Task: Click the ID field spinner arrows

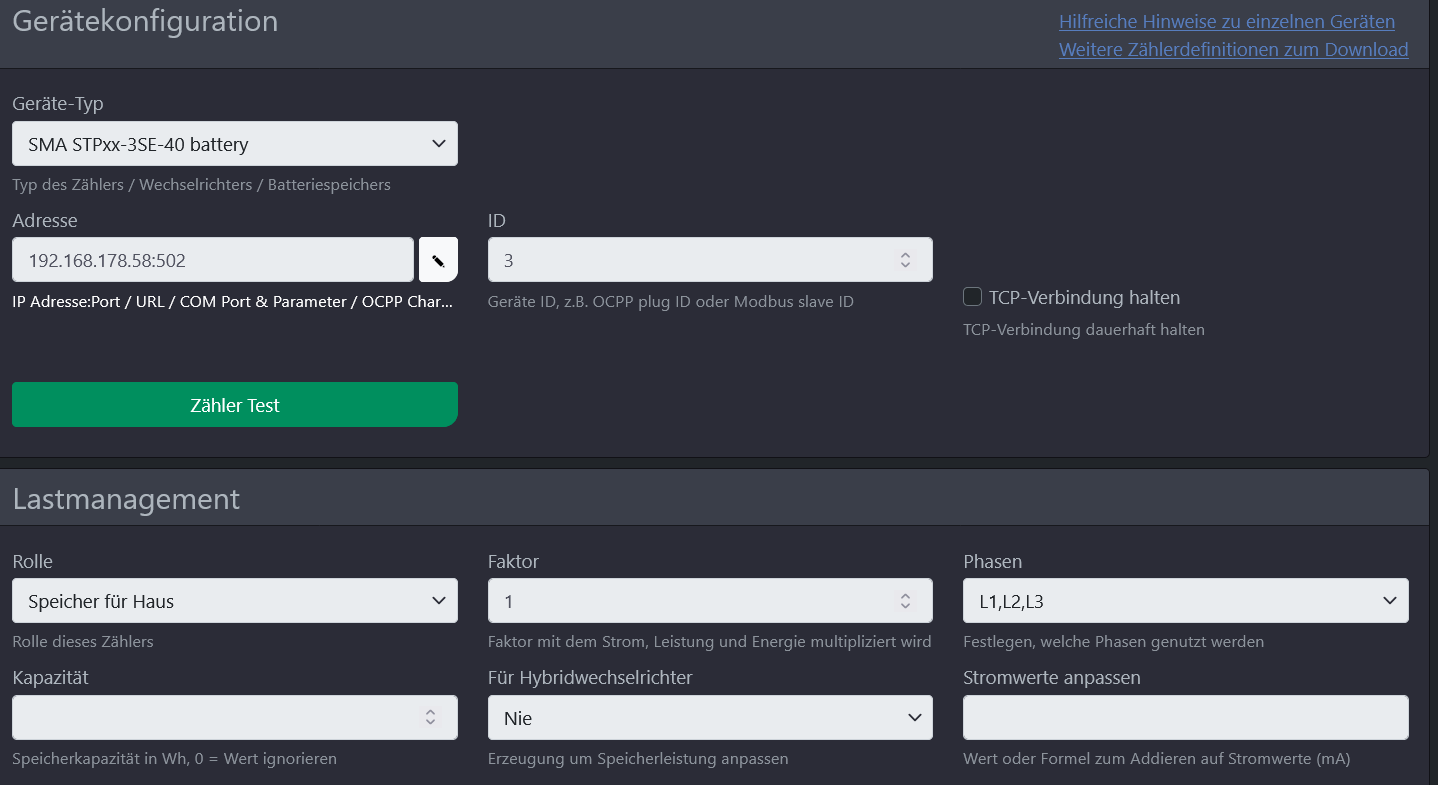Action: pos(905,260)
